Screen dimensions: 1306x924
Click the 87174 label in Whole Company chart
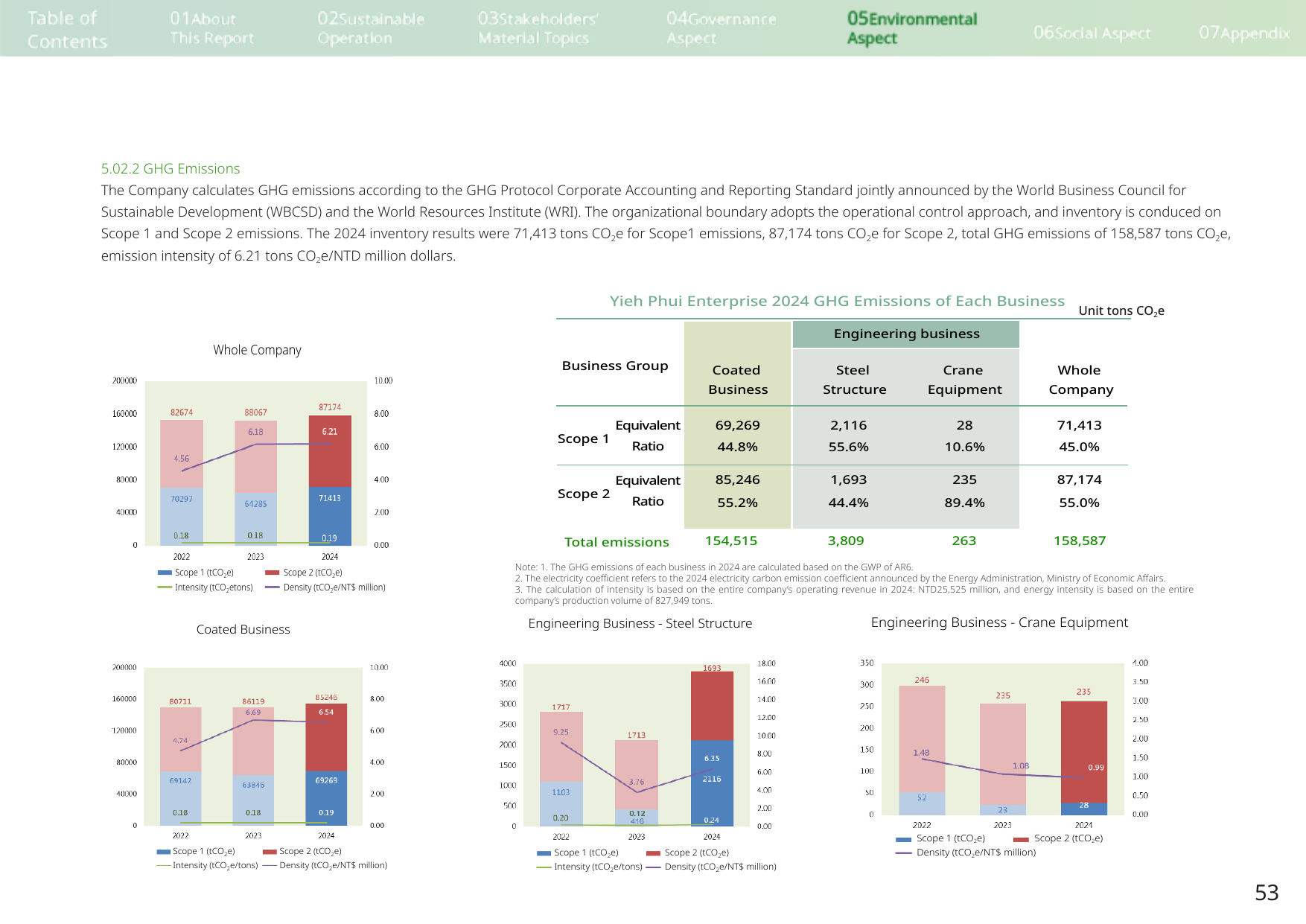coord(330,407)
